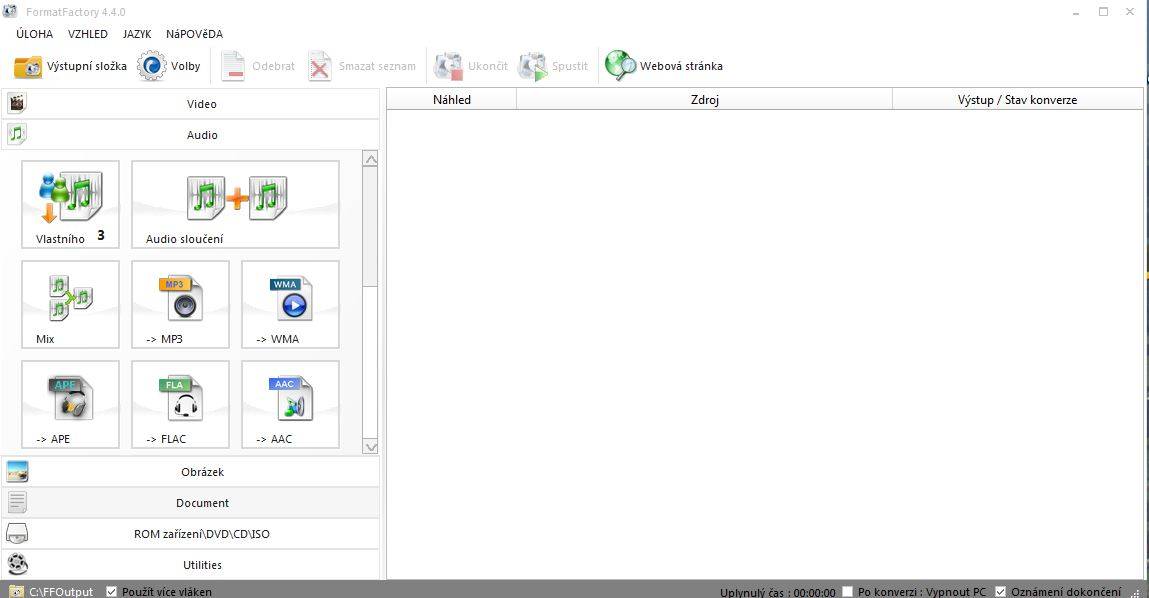Open Volby options settings
Screen dimensions: 1149x598
[x=169, y=66]
